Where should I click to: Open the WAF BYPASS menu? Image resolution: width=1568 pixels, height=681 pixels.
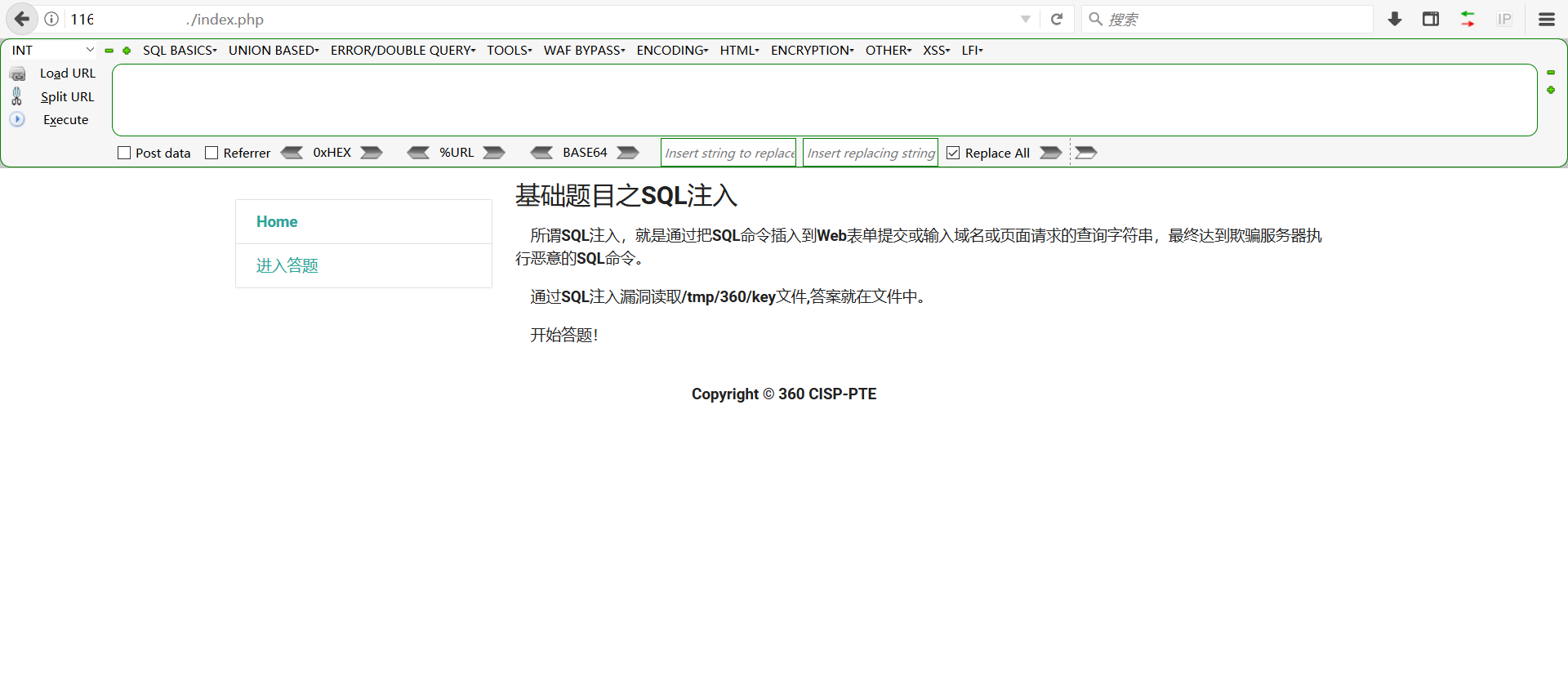click(584, 50)
